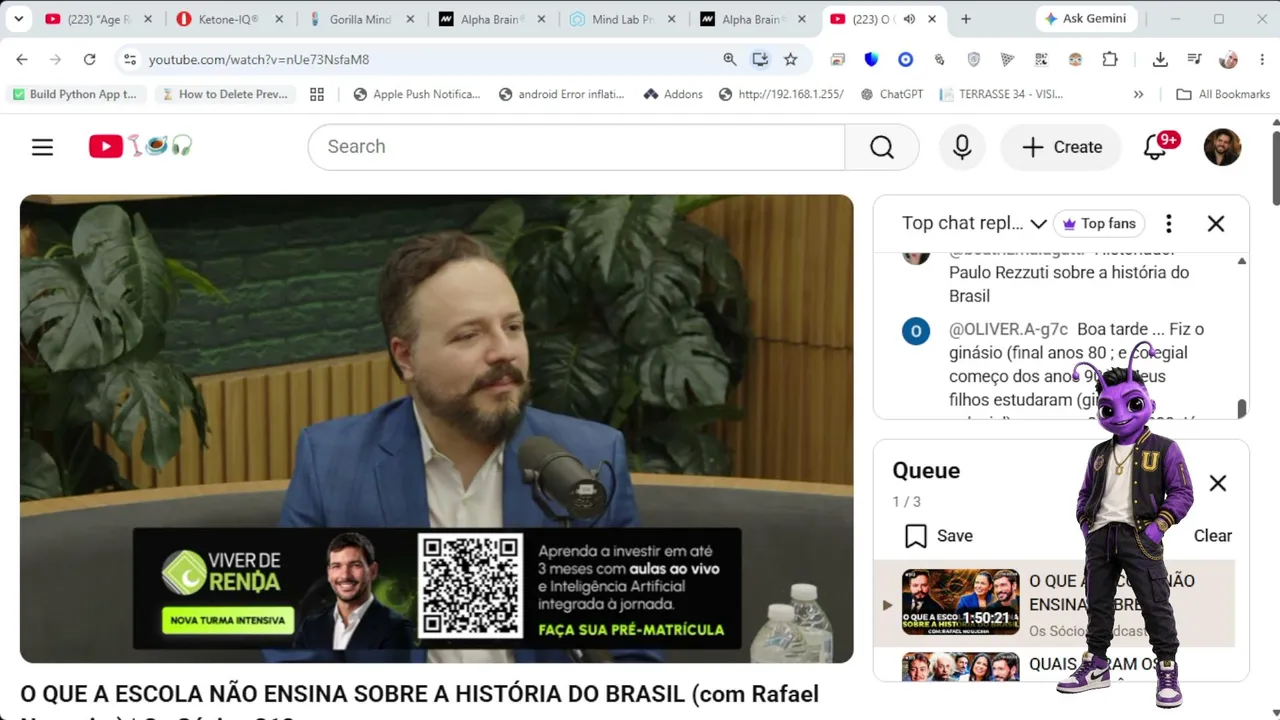The width and height of the screenshot is (1280, 720).
Task: Reload the current page
Action: 89,60
